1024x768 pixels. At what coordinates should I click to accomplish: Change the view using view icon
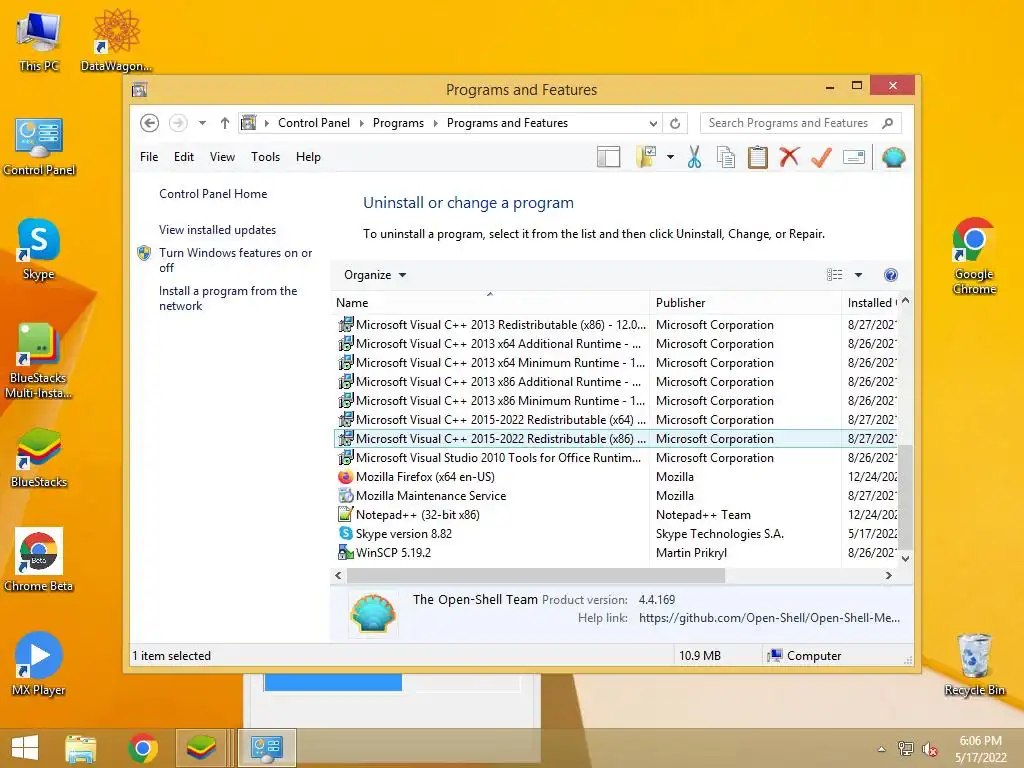(x=835, y=275)
